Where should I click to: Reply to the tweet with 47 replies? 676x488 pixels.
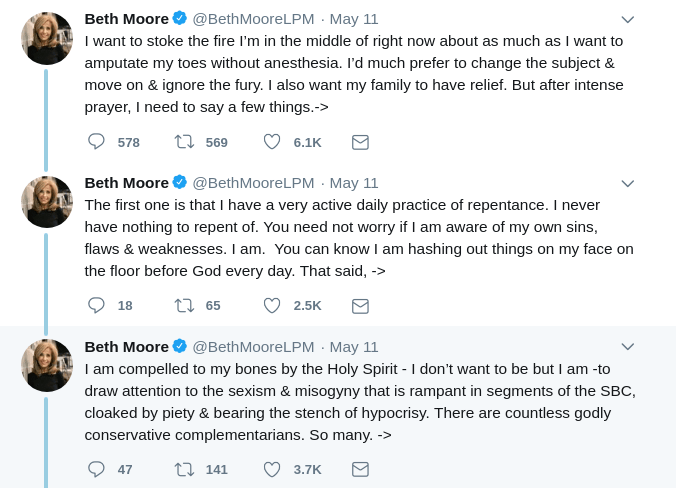[x=96, y=469]
